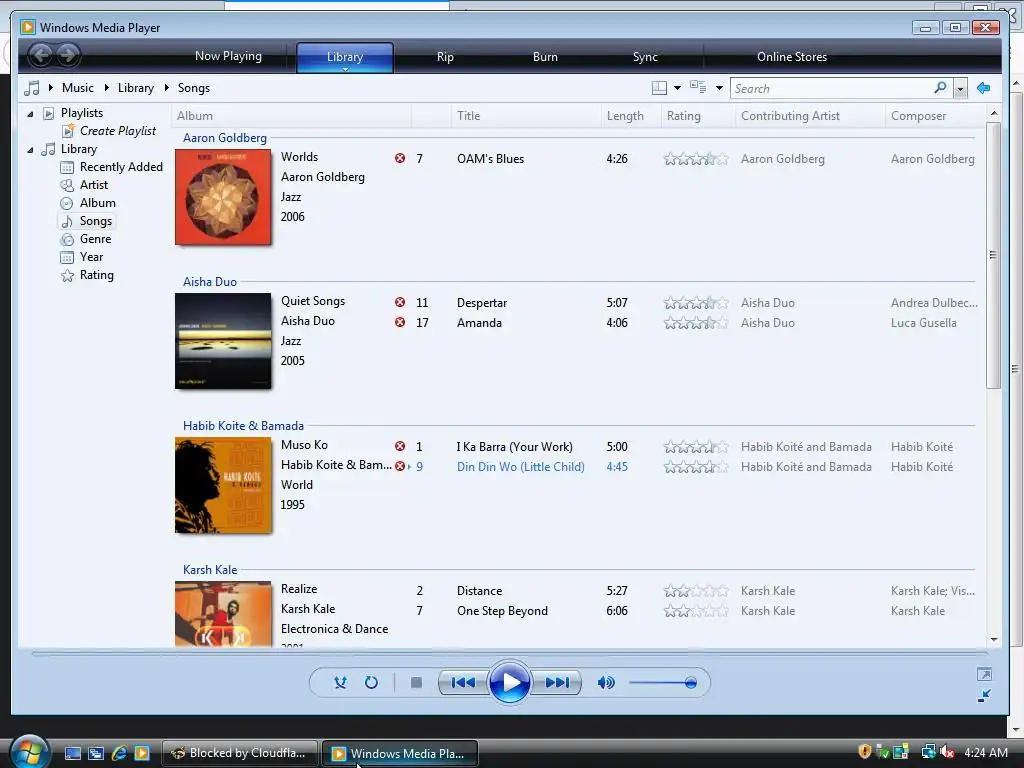Launch Internet Explorer from Quick Launch
Viewport: 1024px width, 768px height.
[119, 753]
